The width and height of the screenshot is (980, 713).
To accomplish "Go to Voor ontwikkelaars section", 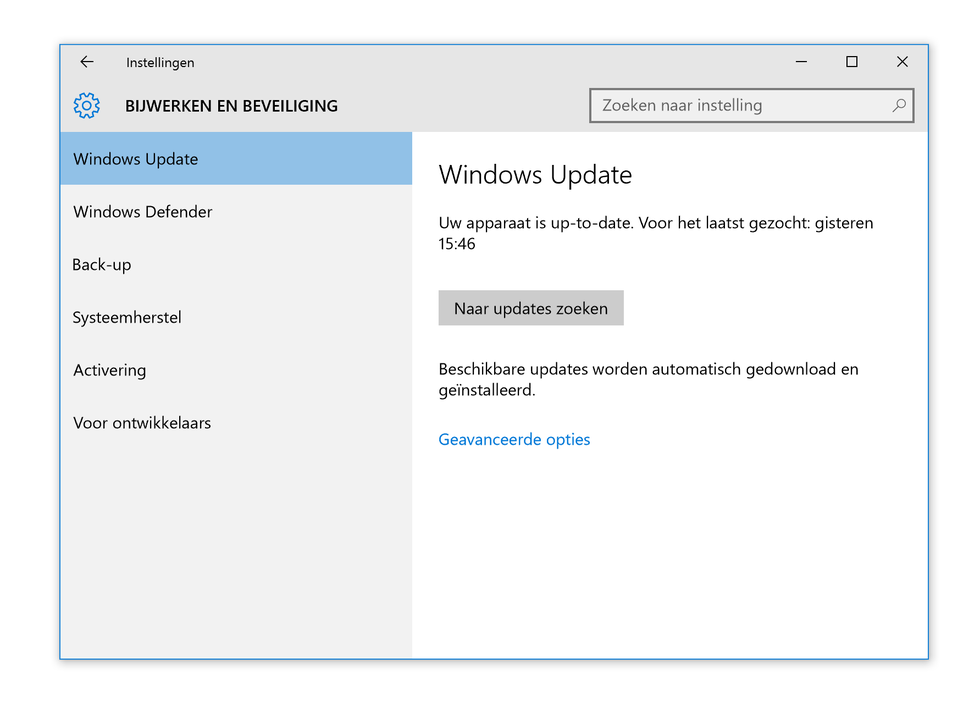I will (236, 423).
